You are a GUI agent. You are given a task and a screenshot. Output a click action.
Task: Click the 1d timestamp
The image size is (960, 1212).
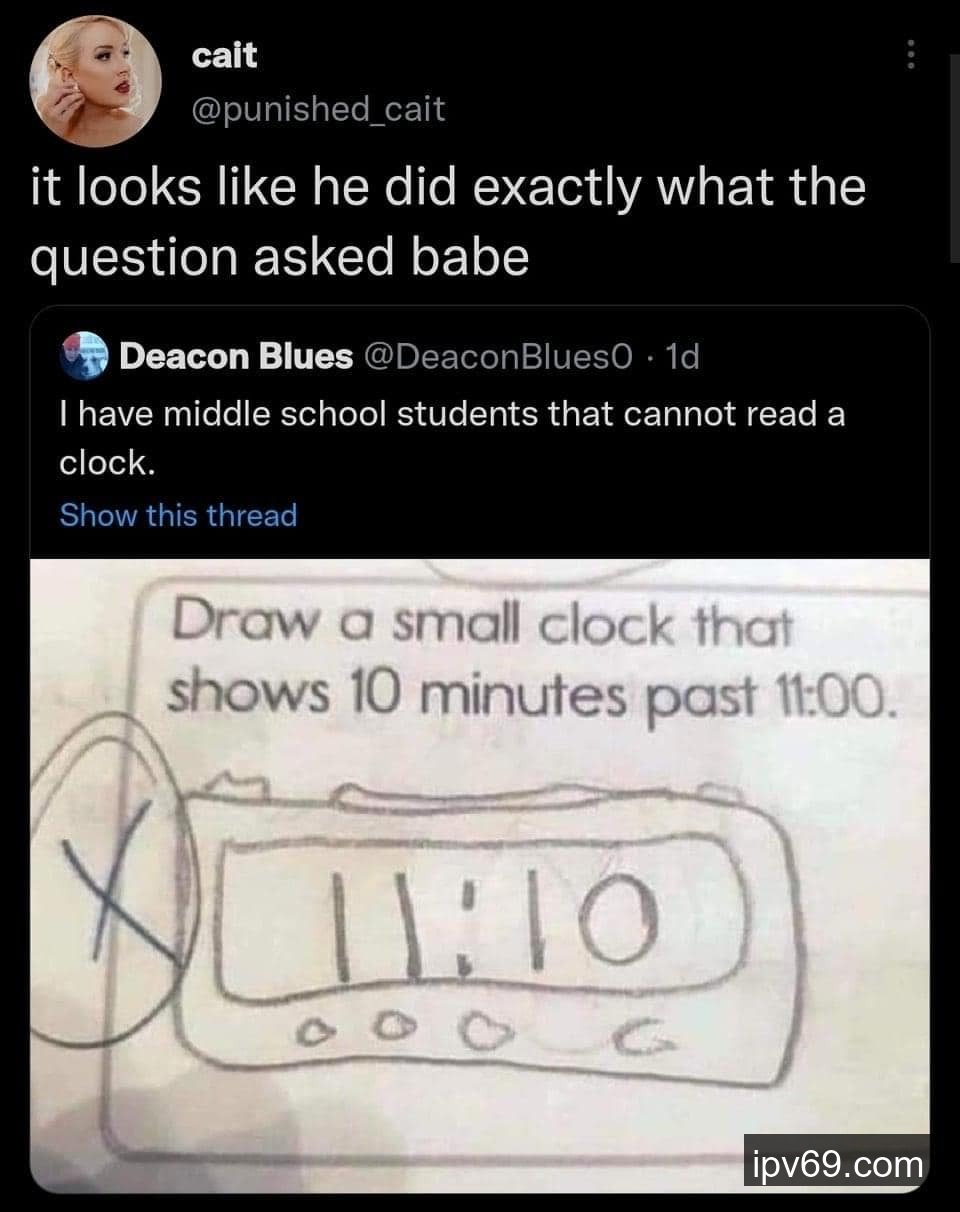[x=682, y=356]
